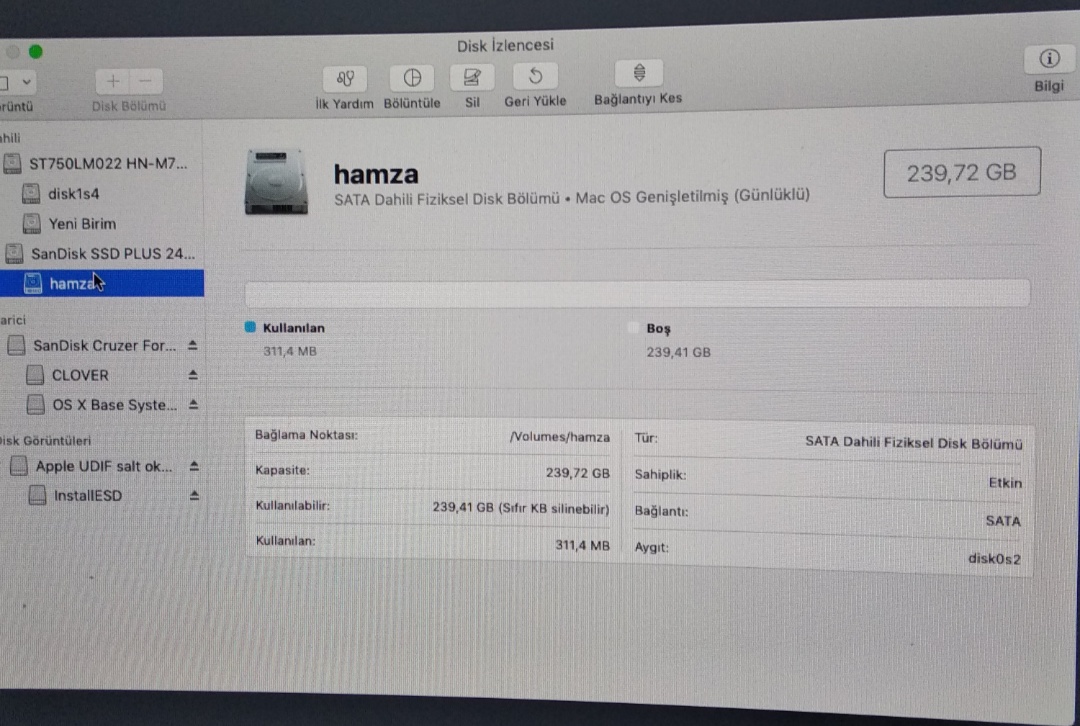This screenshot has width=1080, height=726.
Task: Click the İlk Yardım (First Aid) icon
Action: coord(345,78)
